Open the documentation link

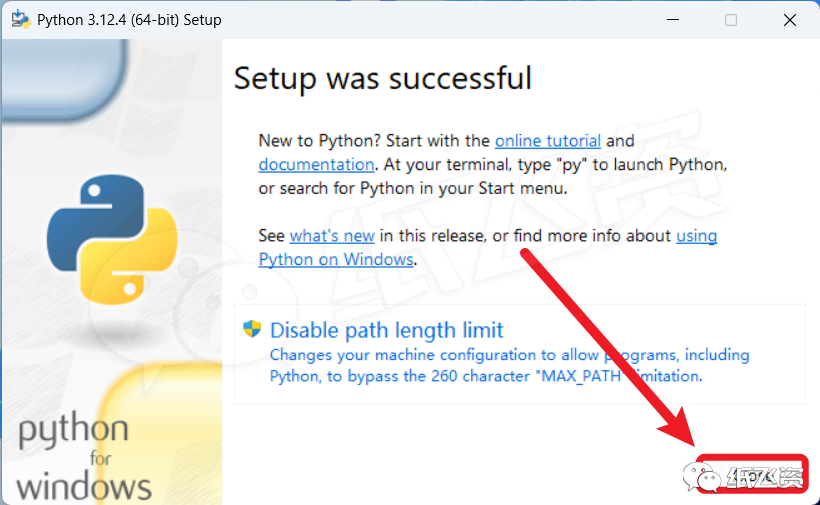point(316,165)
